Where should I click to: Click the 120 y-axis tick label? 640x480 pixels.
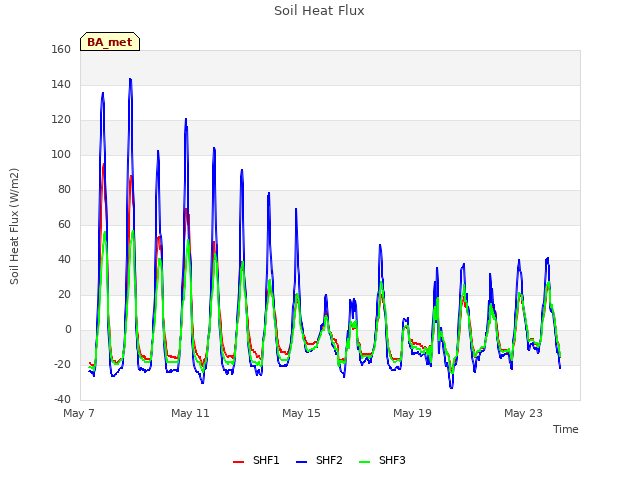pyautogui.click(x=61, y=120)
